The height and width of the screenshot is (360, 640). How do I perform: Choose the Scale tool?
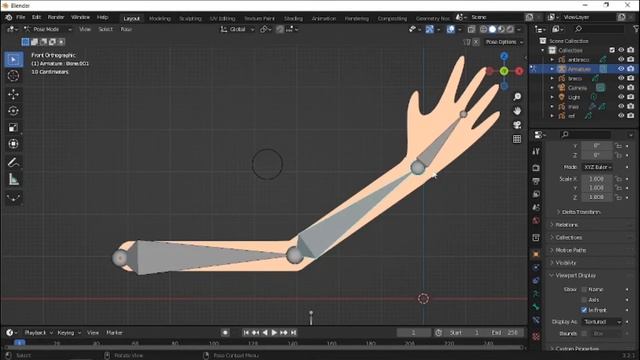[x=13, y=127]
